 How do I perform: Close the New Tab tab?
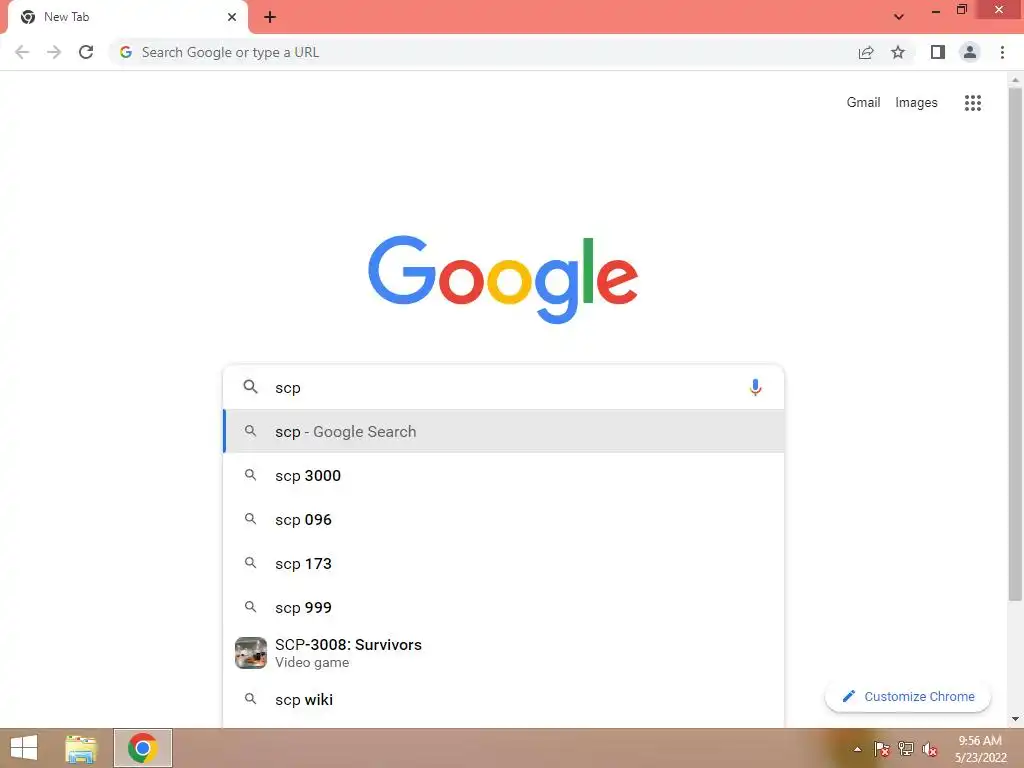click(x=232, y=17)
